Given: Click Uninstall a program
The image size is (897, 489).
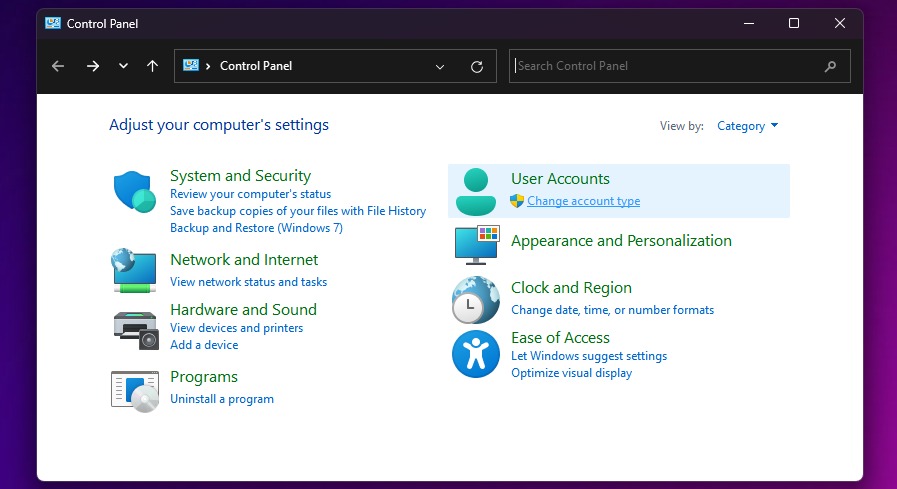Looking at the screenshot, I should pos(222,399).
